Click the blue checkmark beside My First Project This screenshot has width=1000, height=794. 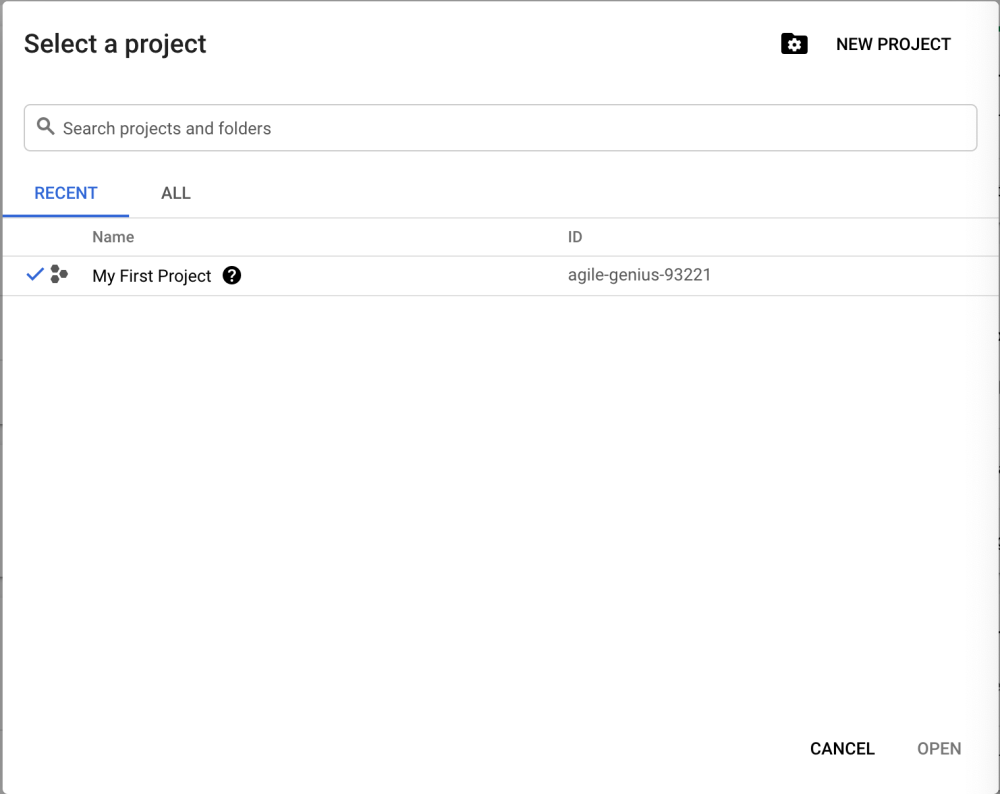click(x=35, y=275)
